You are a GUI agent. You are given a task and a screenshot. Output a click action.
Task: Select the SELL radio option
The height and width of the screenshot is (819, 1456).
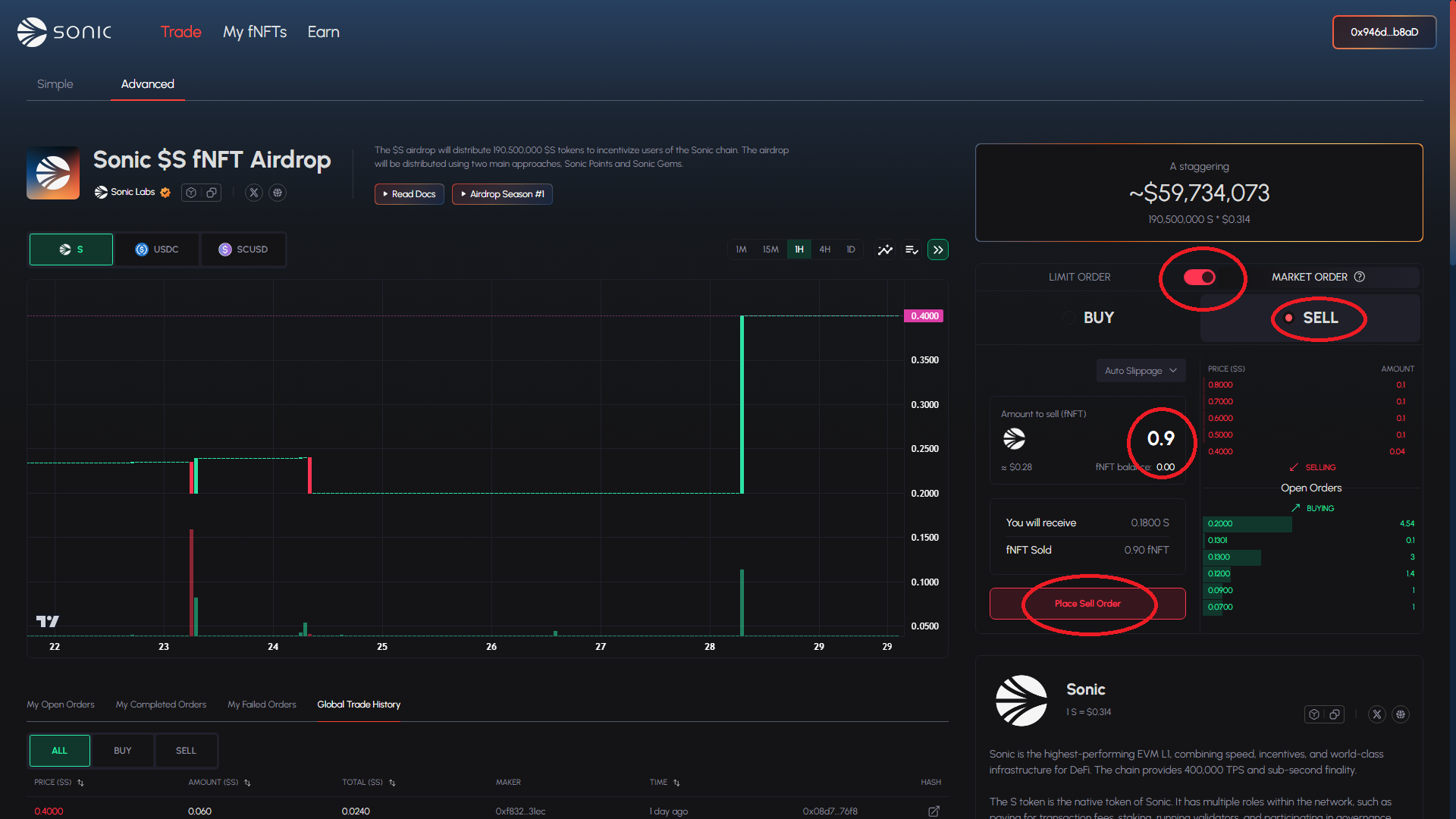tap(1289, 318)
